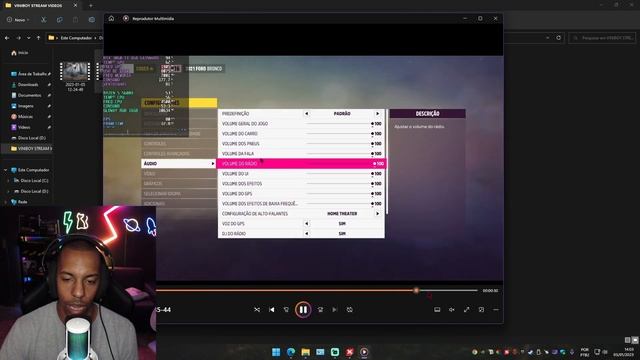This screenshot has width=640, height=360.
Task: Open recent locations dropdown in File Explorer
Action: coord(29,38)
